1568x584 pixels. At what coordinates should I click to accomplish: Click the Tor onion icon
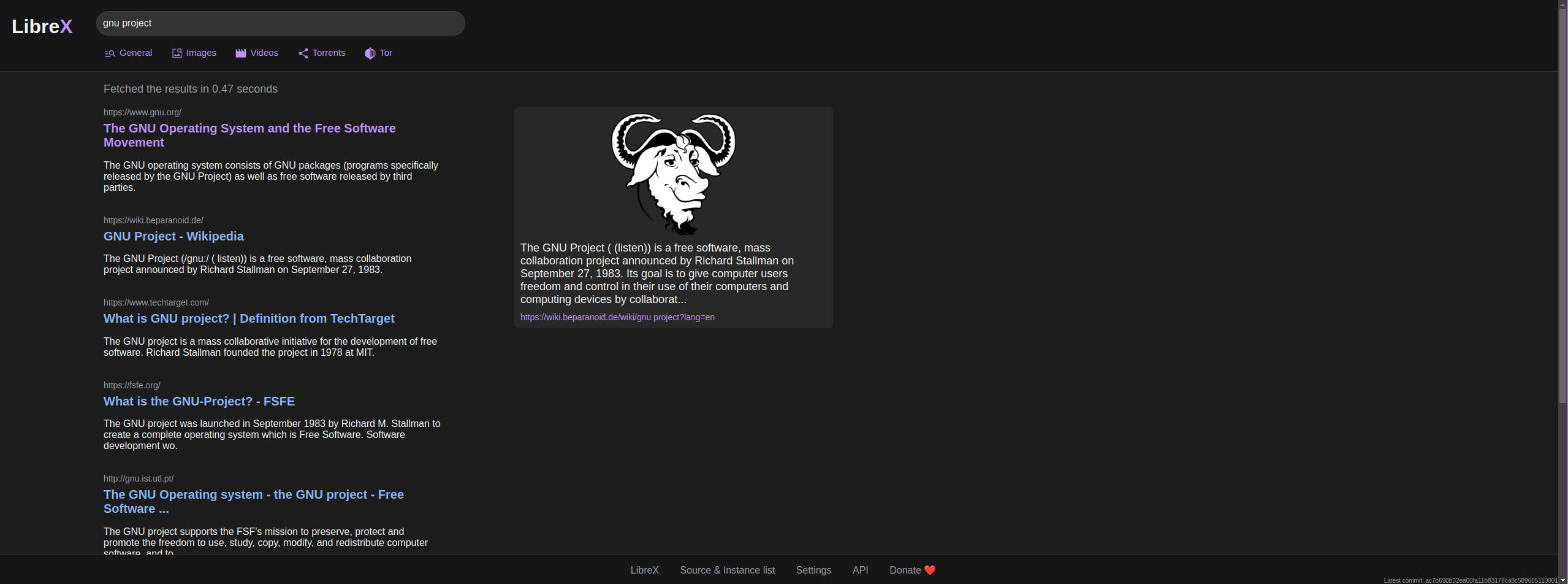[x=370, y=53]
